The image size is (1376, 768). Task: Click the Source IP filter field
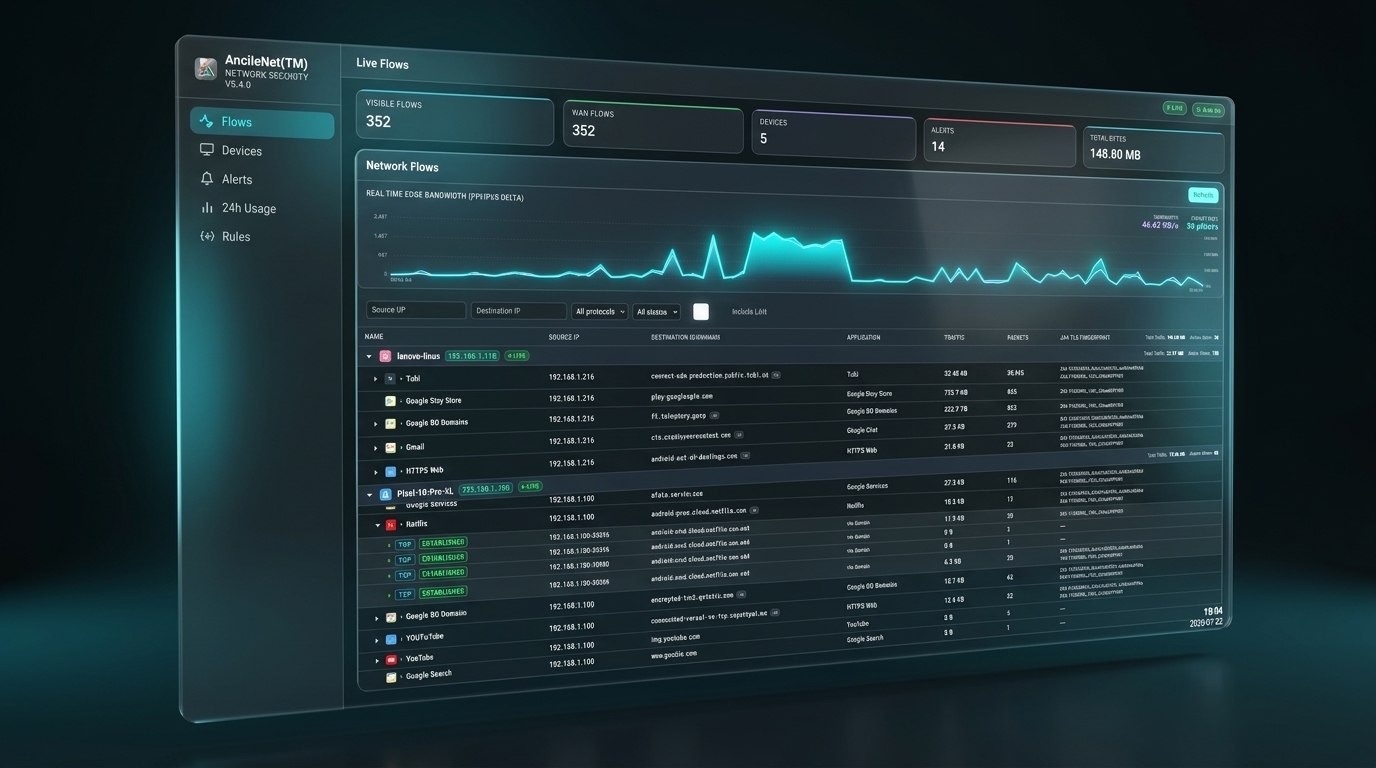[416, 310]
